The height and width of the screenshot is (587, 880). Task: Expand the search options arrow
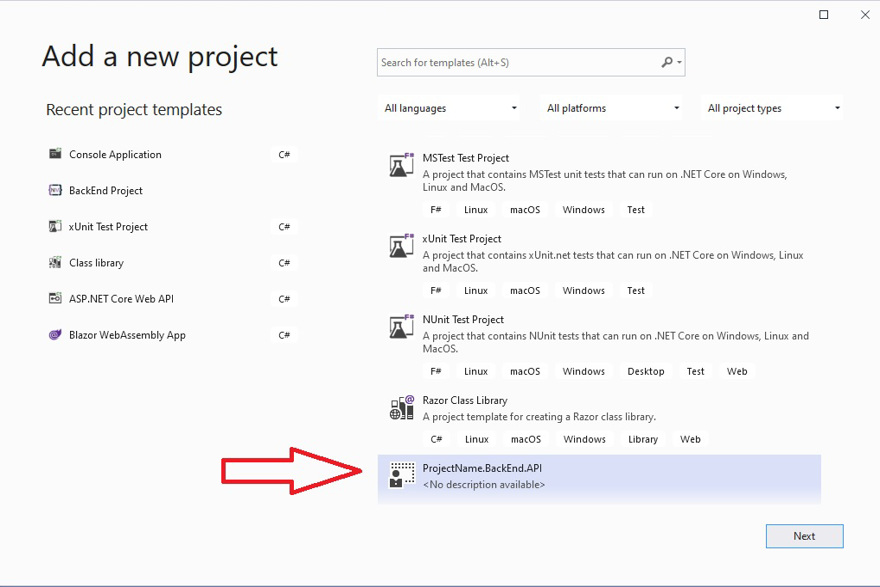(679, 62)
